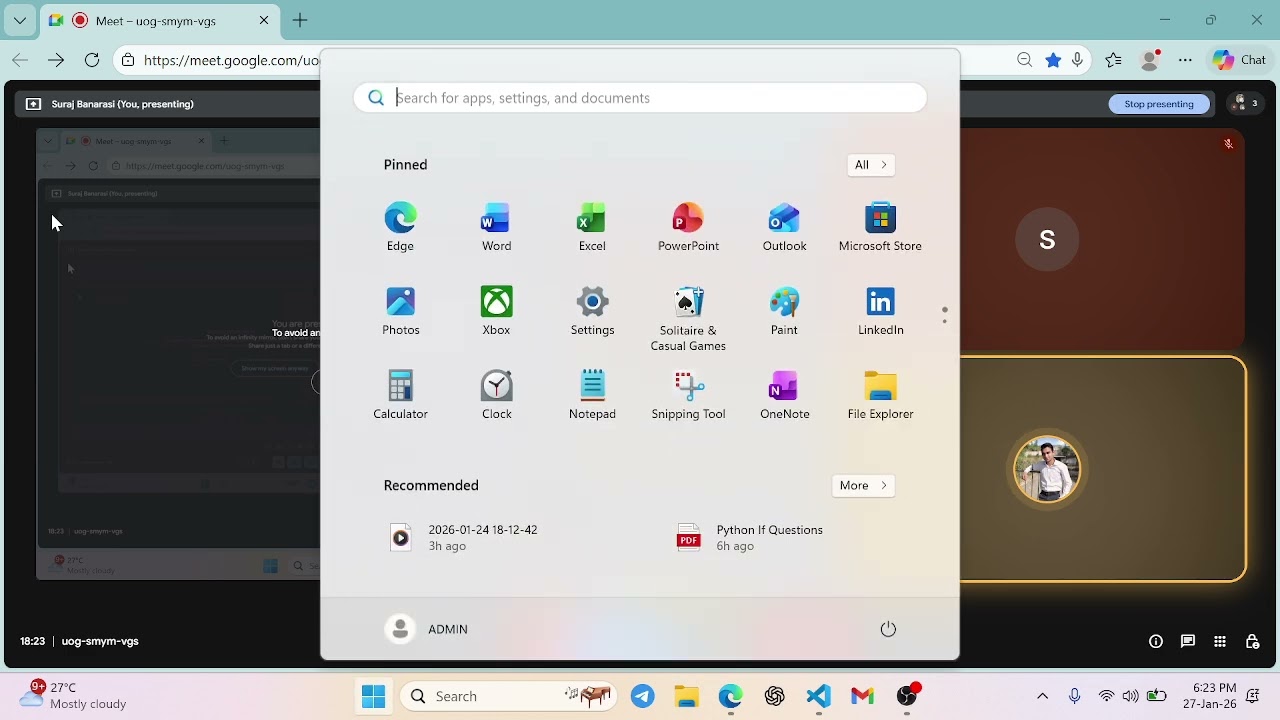
Task: Click the Windows Start button
Action: point(374,696)
